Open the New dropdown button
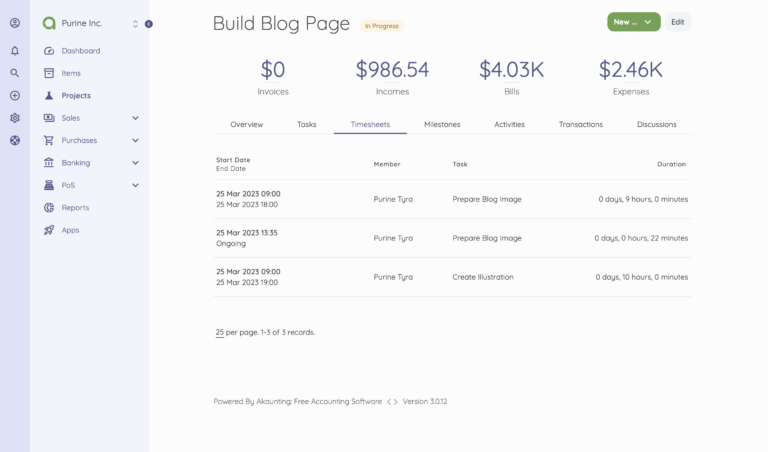768x452 pixels. (x=633, y=22)
